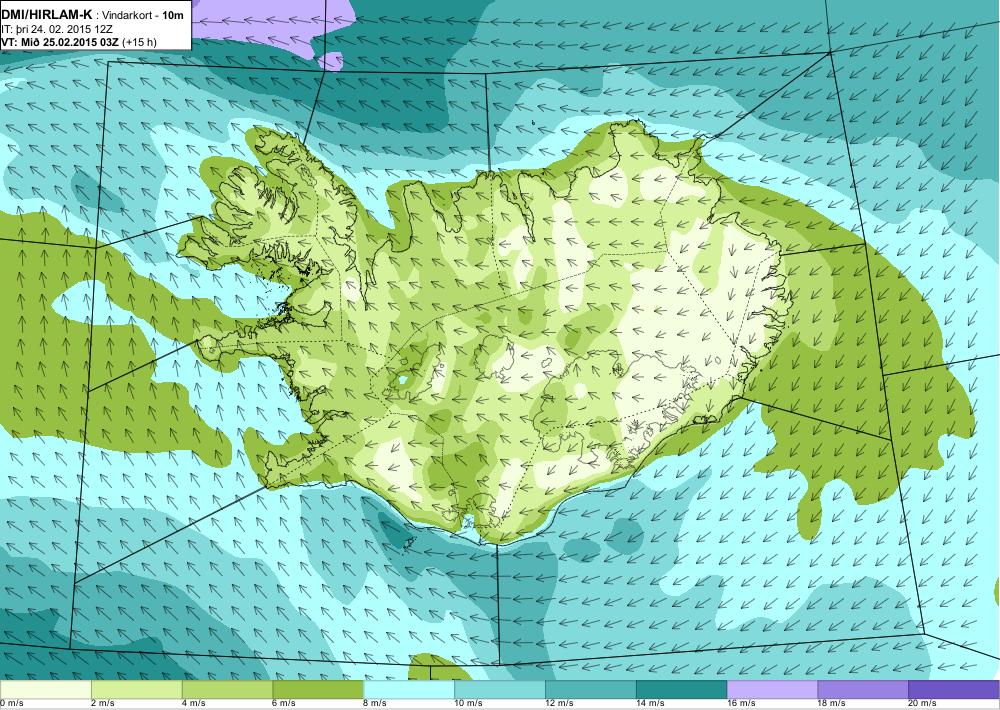
Task: Click the "6 m/s" legend label
Action: pyautogui.click(x=284, y=704)
